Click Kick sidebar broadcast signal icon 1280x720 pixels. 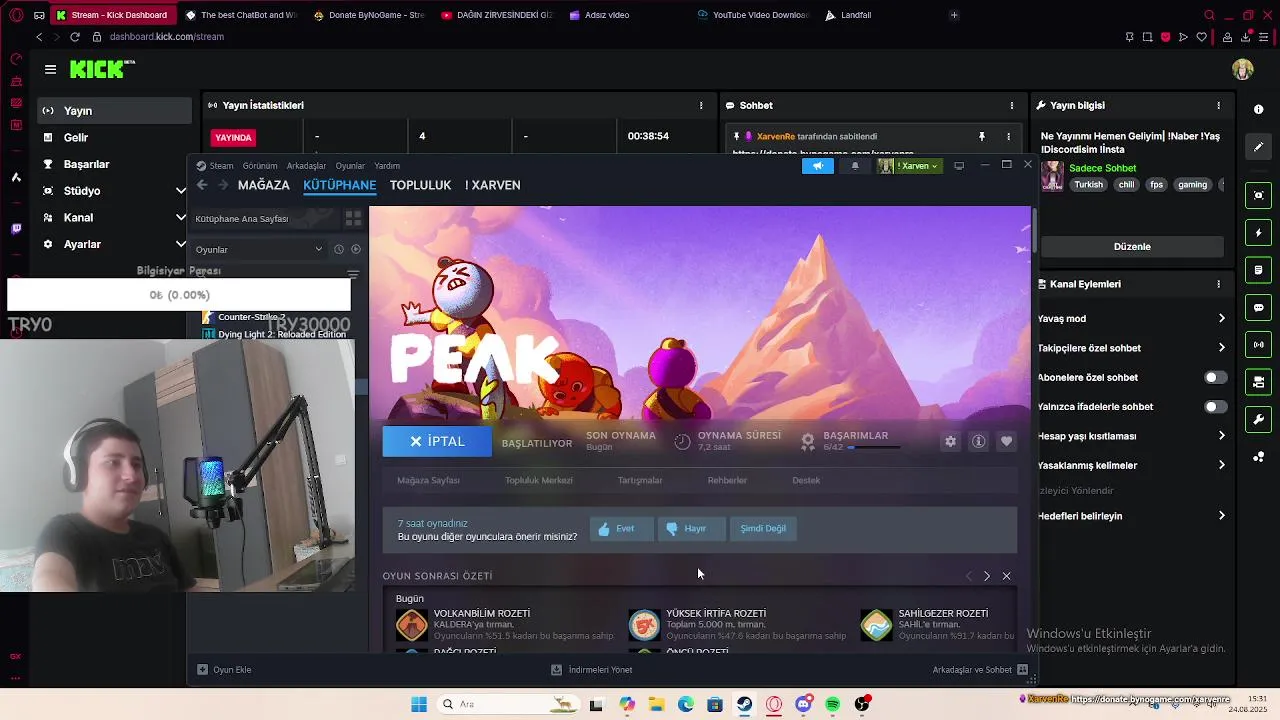[x=1259, y=345]
